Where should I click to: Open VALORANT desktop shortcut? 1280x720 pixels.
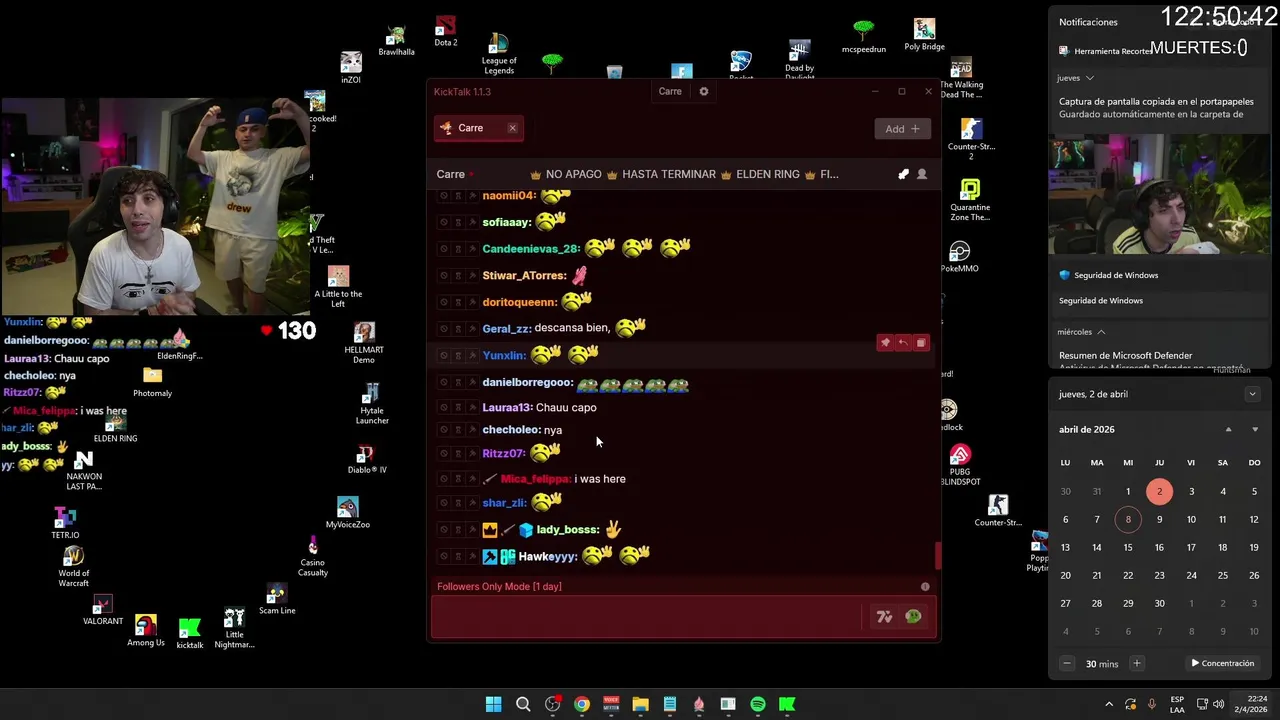click(x=103, y=611)
